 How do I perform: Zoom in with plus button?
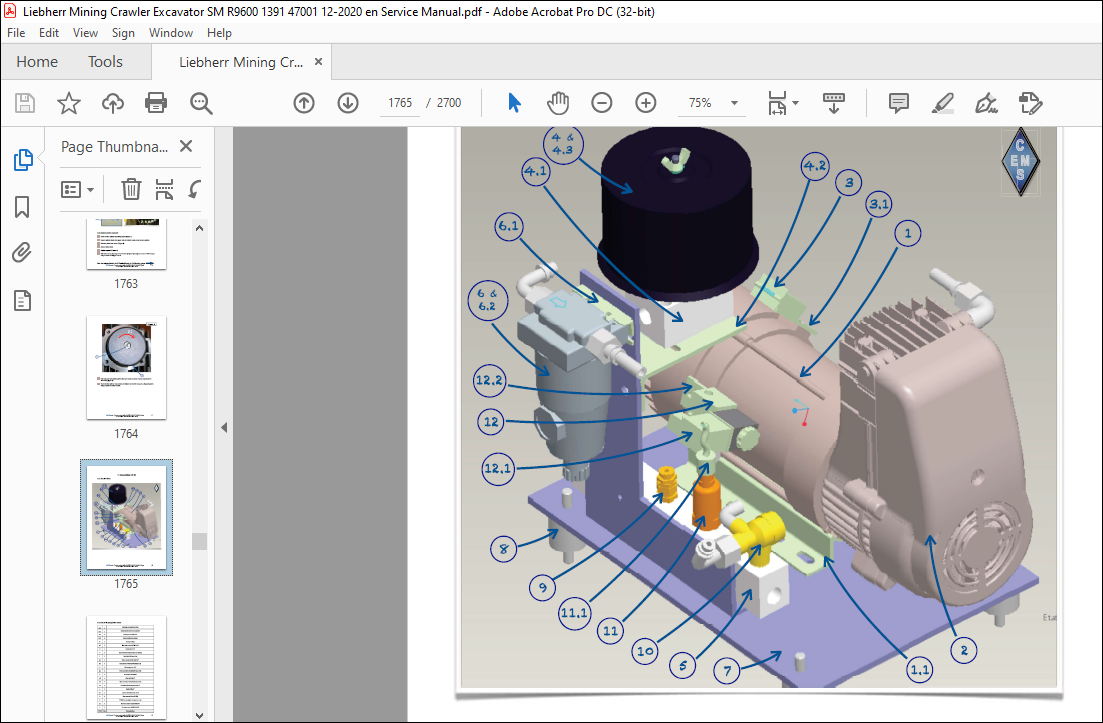(646, 103)
